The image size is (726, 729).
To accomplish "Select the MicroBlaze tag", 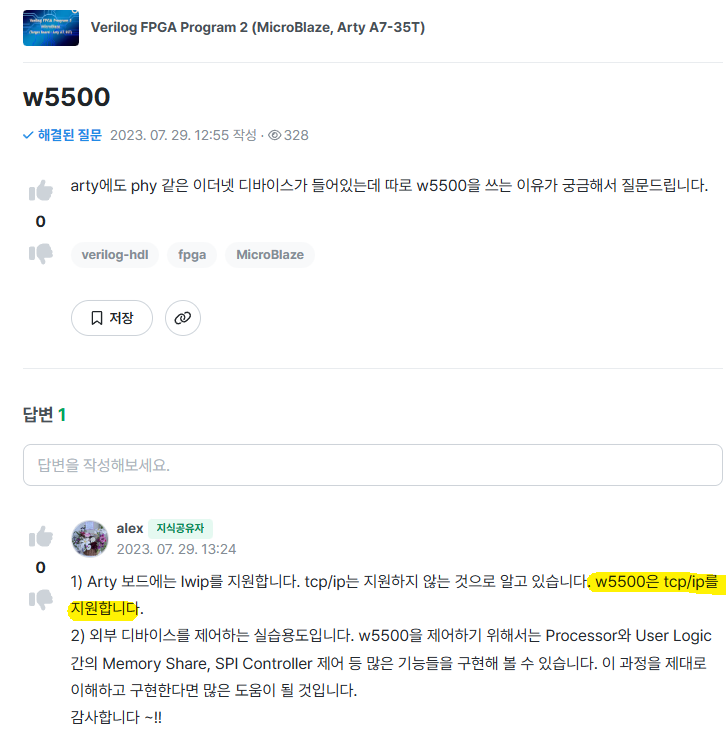I will click(x=270, y=255).
